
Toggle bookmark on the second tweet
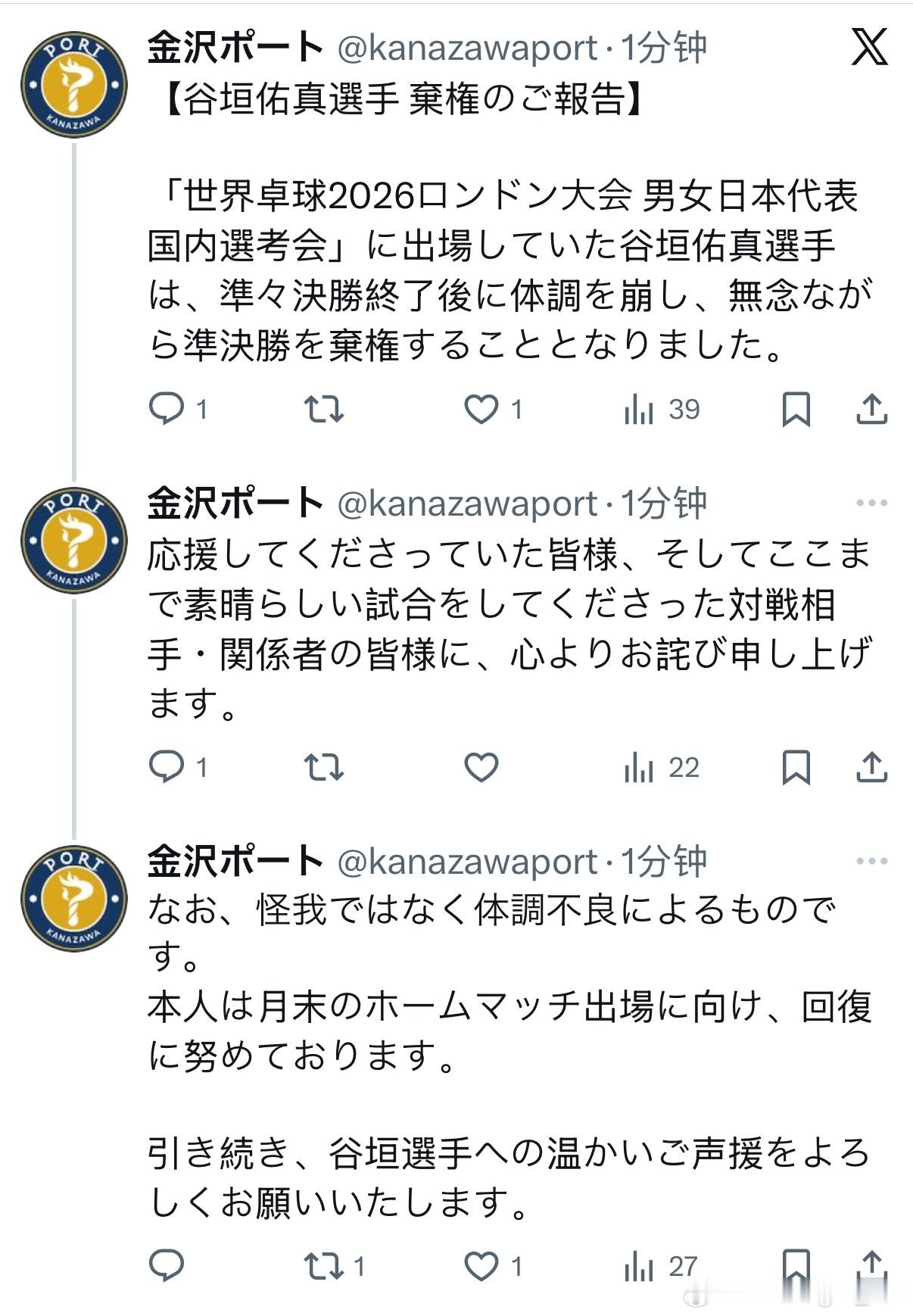(796, 769)
